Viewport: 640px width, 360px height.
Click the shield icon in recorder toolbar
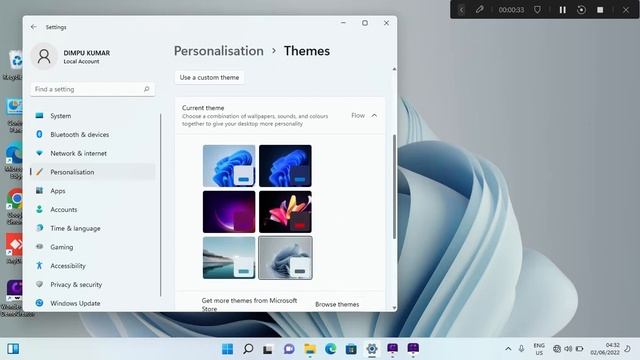point(538,10)
